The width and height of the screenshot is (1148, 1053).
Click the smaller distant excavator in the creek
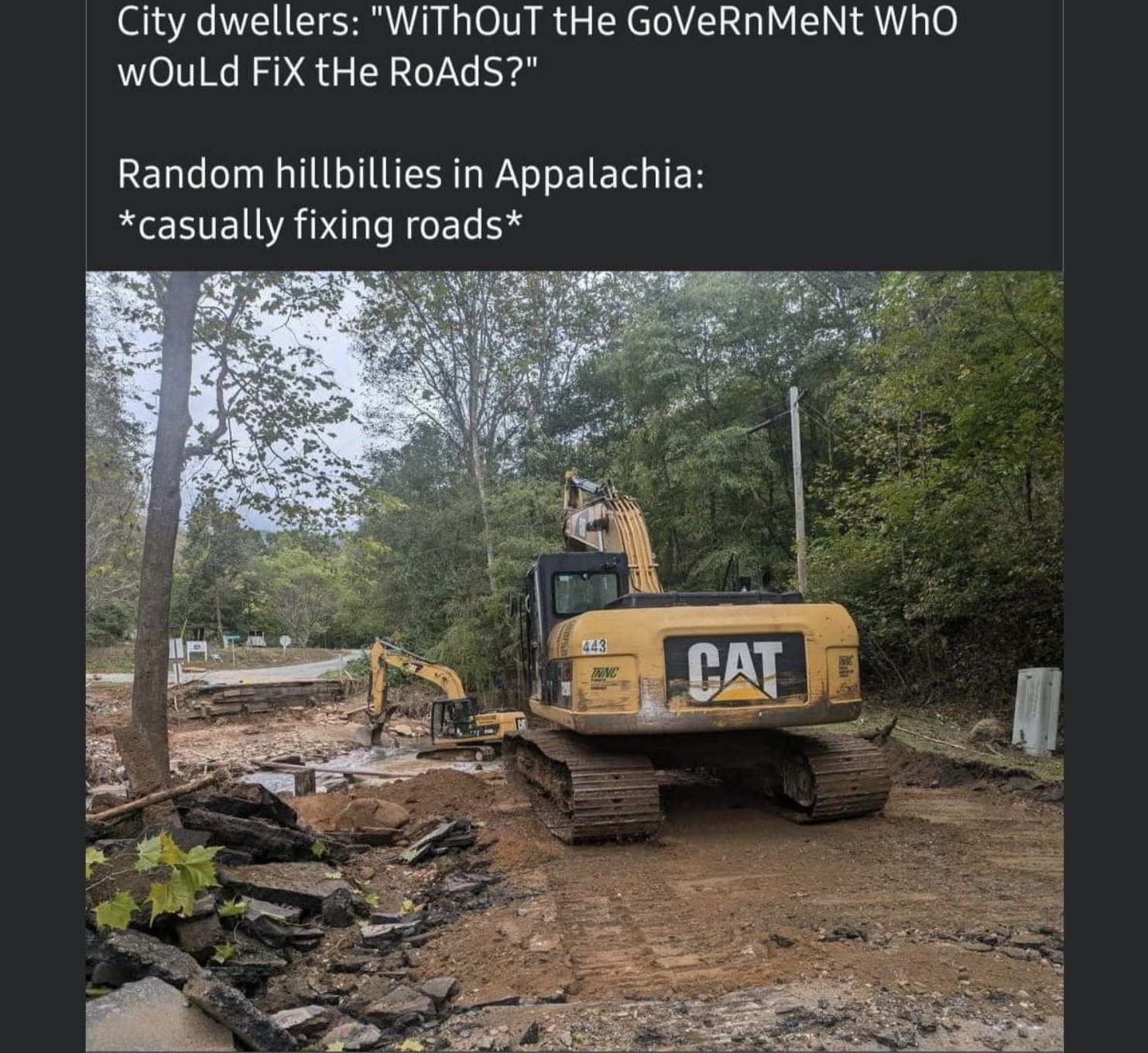click(441, 701)
